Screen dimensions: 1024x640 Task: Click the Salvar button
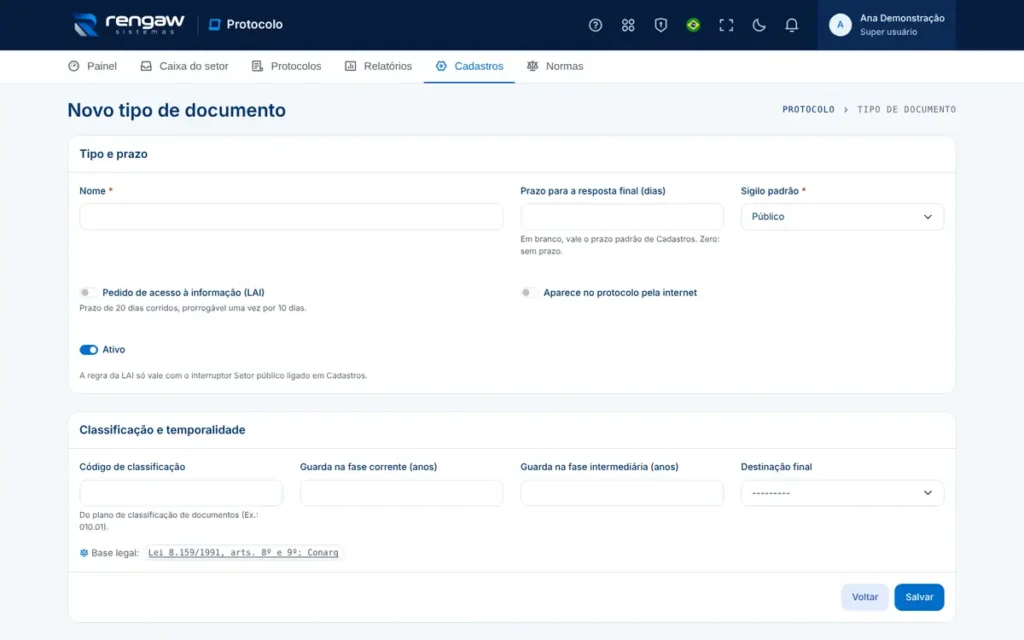(x=919, y=597)
